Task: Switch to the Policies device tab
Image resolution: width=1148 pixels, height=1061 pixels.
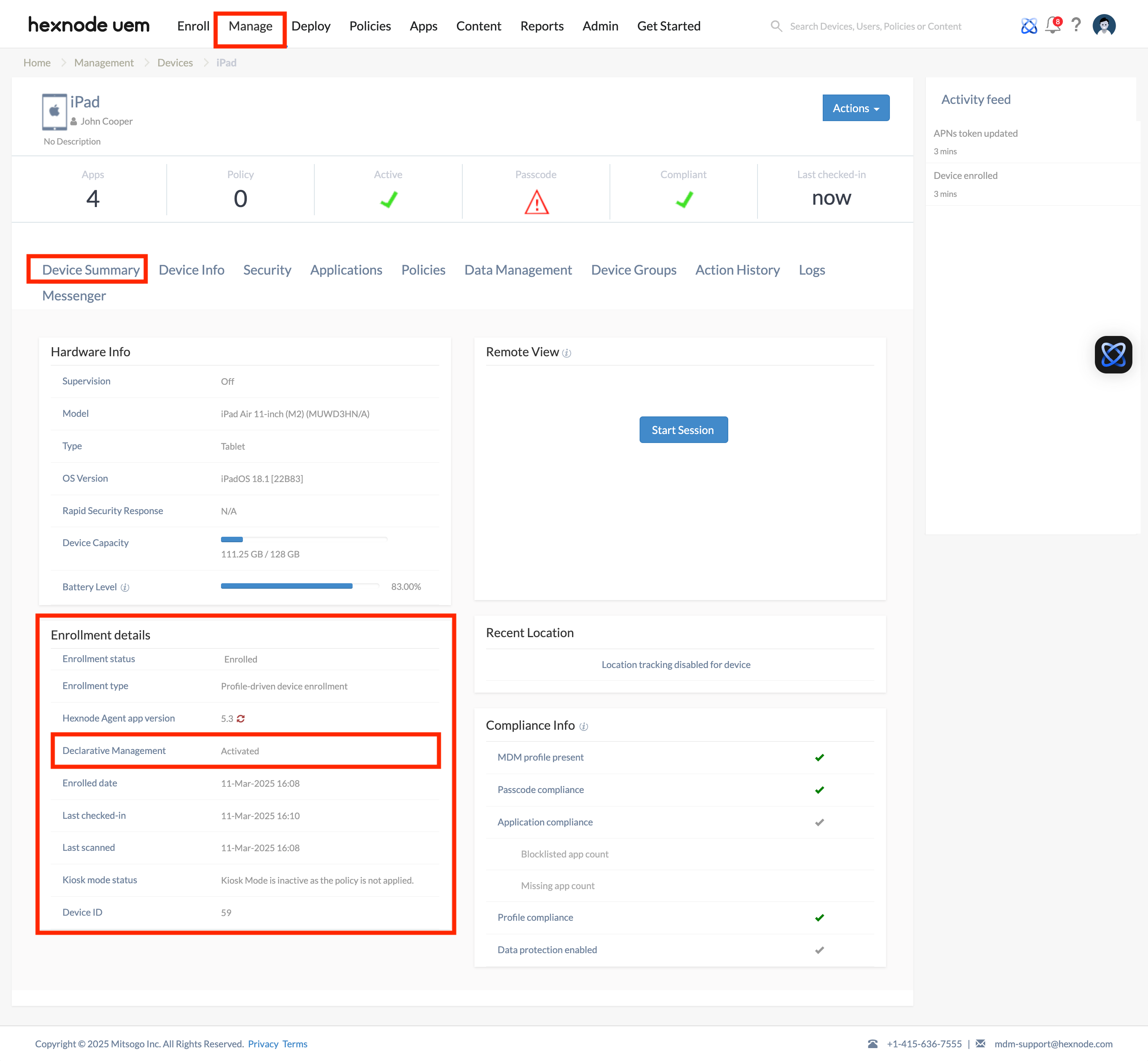Action: (x=423, y=270)
